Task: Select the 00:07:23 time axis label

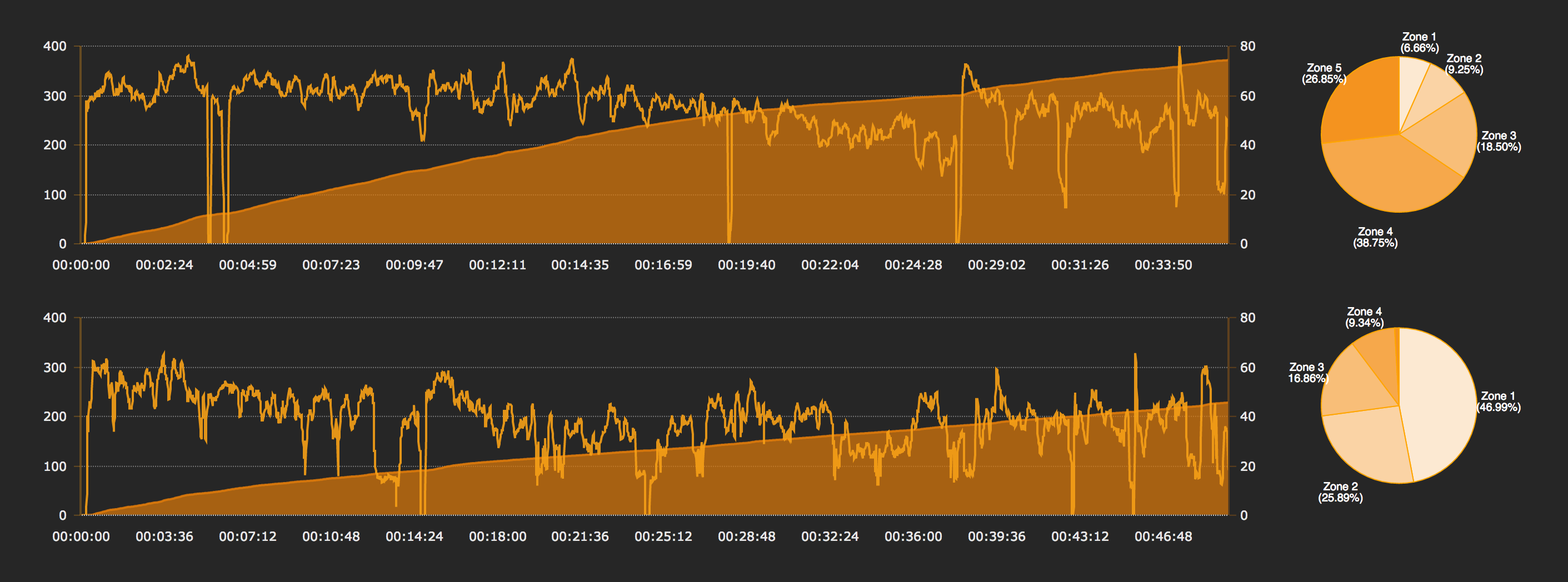Action: pos(331,265)
